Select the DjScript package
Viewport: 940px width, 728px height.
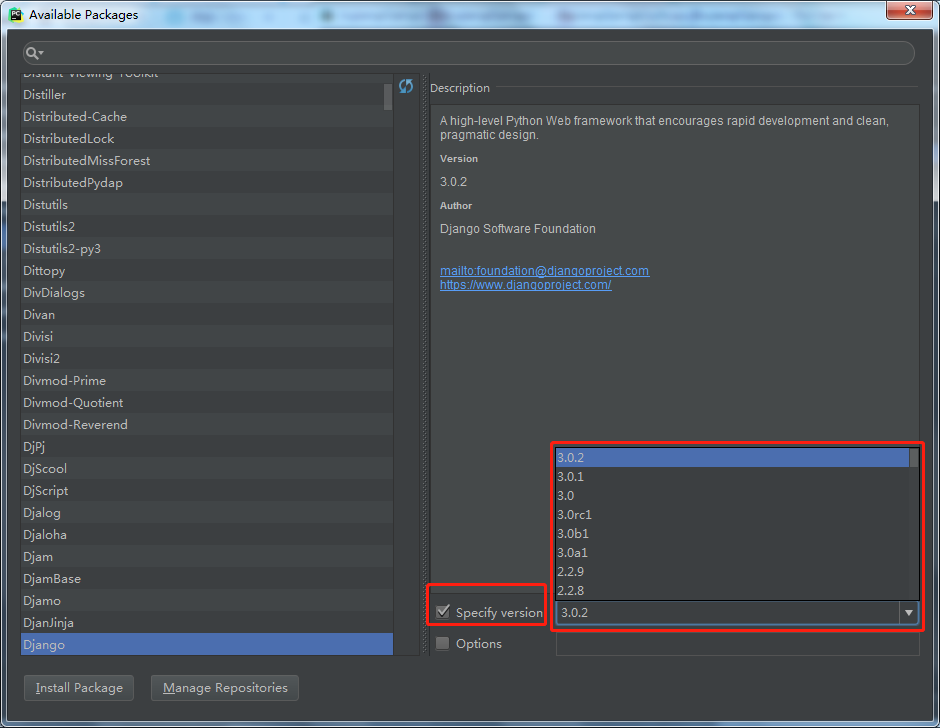point(207,491)
